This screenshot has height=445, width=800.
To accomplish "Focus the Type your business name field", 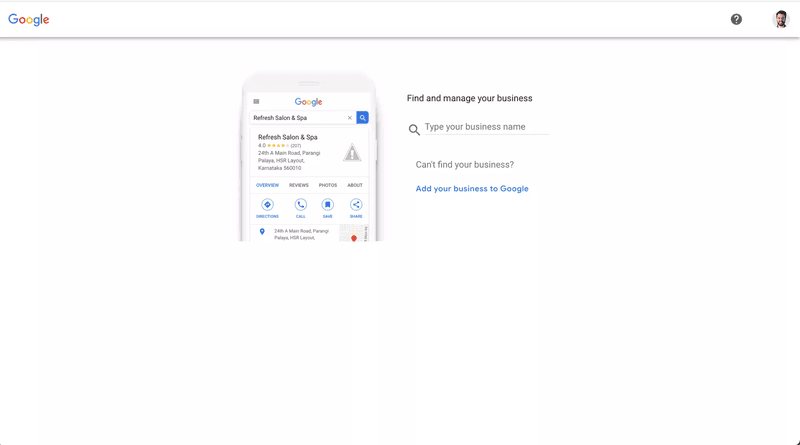I will click(486, 127).
